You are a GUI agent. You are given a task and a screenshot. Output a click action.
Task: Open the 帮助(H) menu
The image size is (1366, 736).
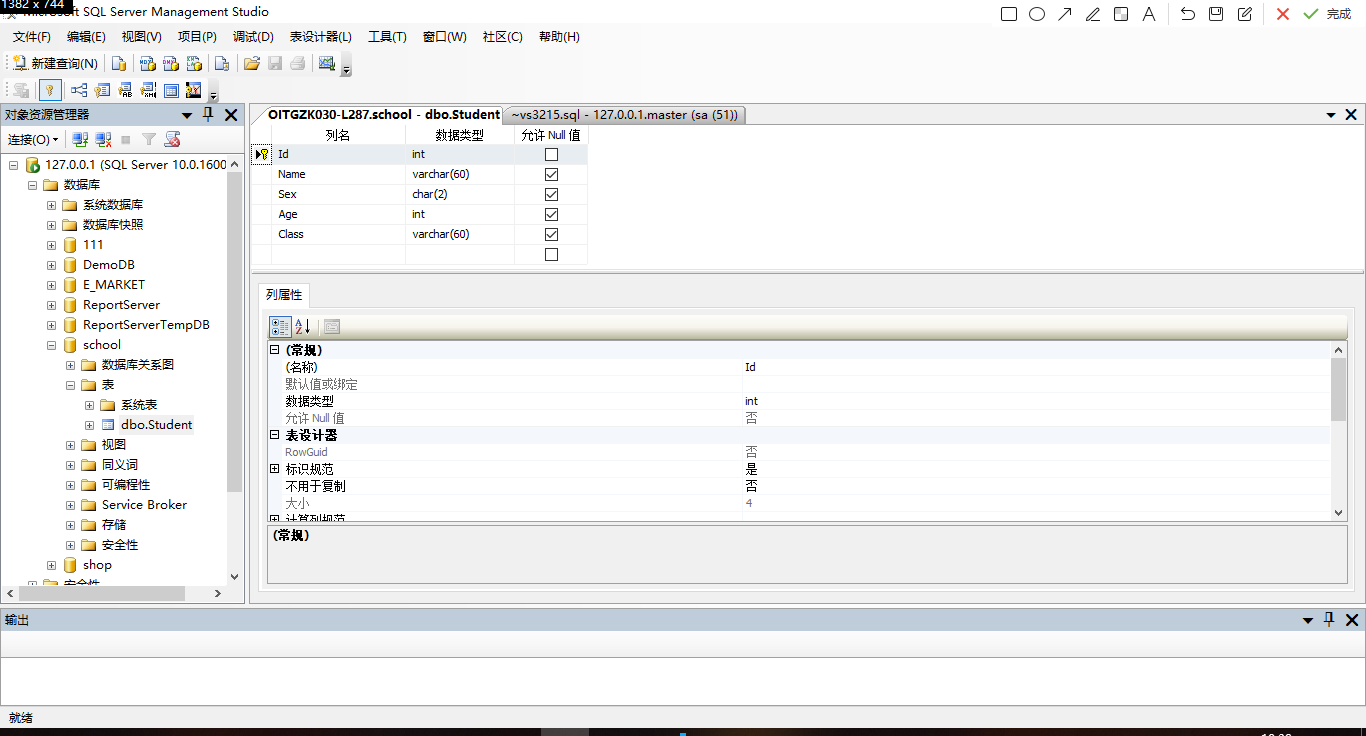point(559,37)
